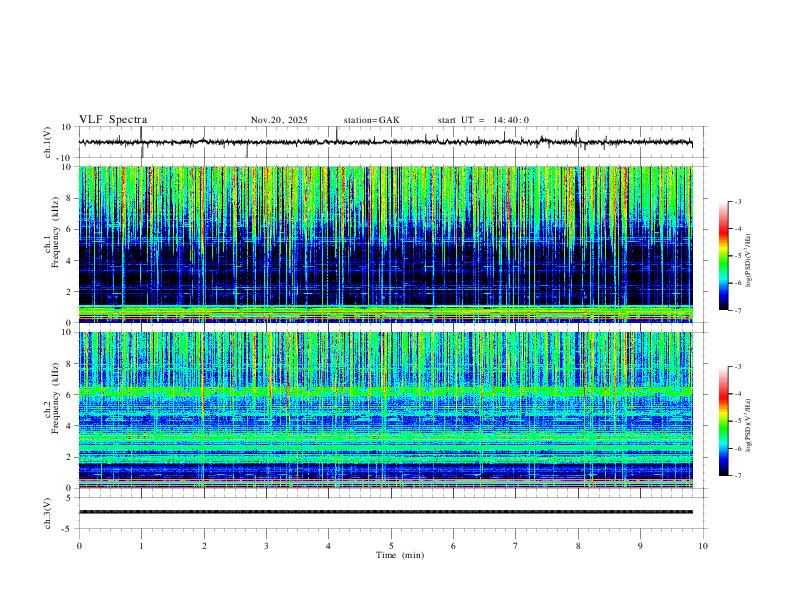
Task: Click the ch.3 black trace line
Action: point(385,512)
